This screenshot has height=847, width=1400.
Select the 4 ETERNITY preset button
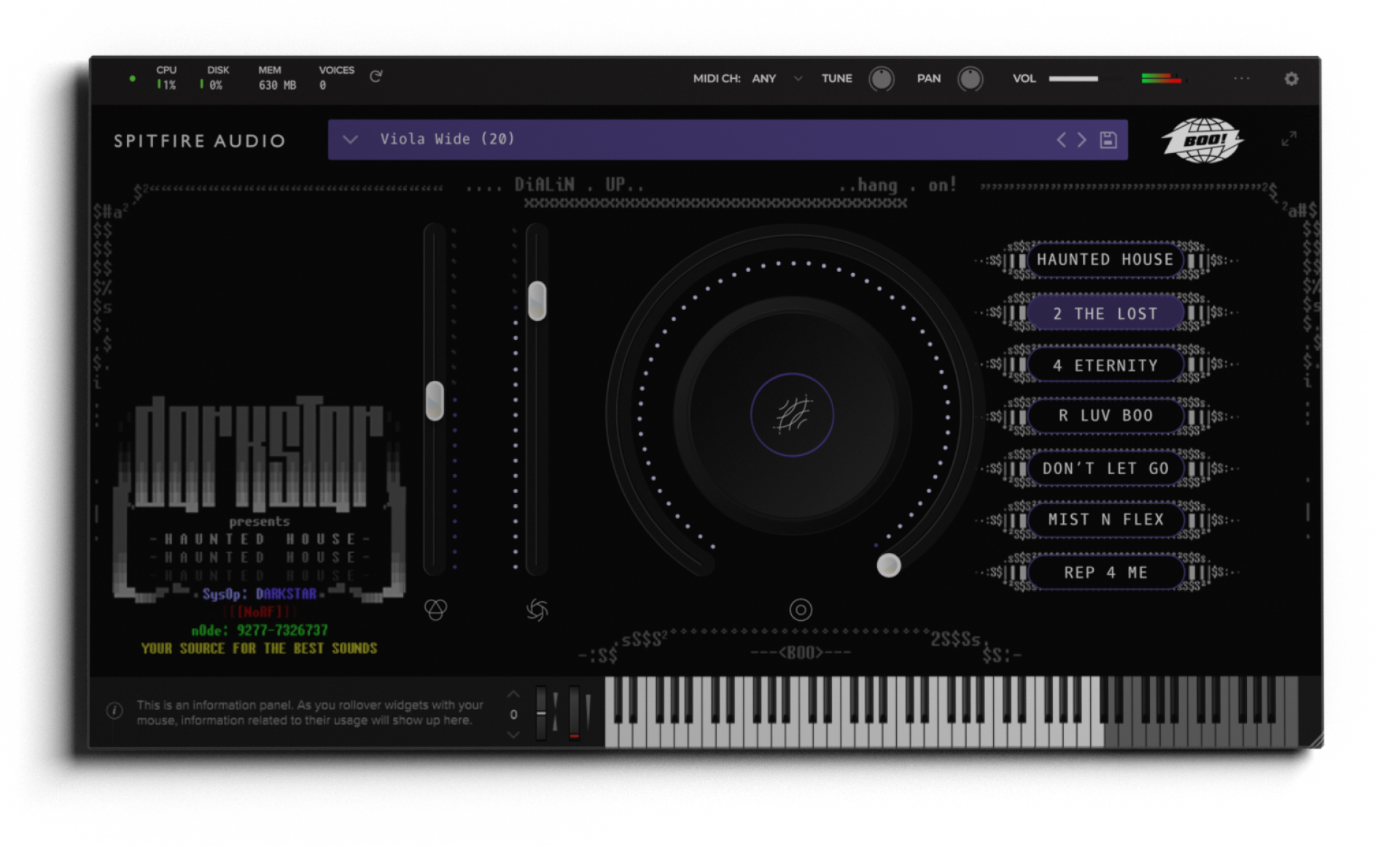tap(1105, 366)
